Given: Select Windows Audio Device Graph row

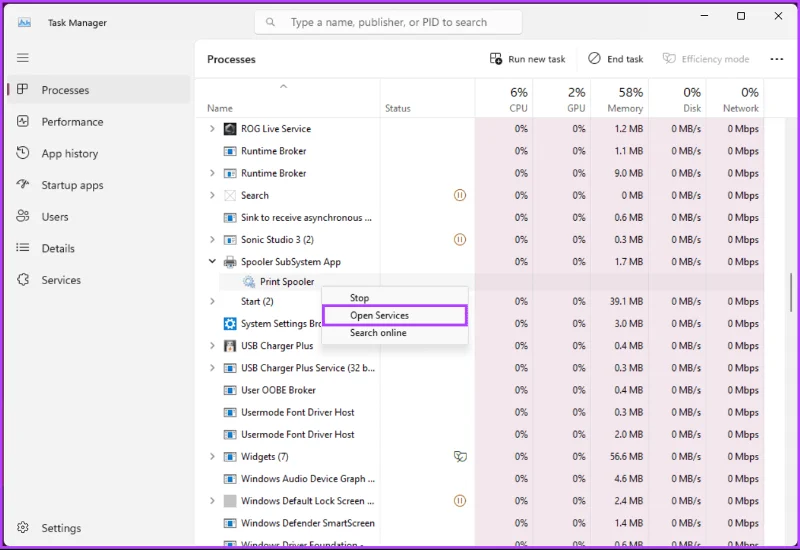Looking at the screenshot, I should tap(480, 479).
